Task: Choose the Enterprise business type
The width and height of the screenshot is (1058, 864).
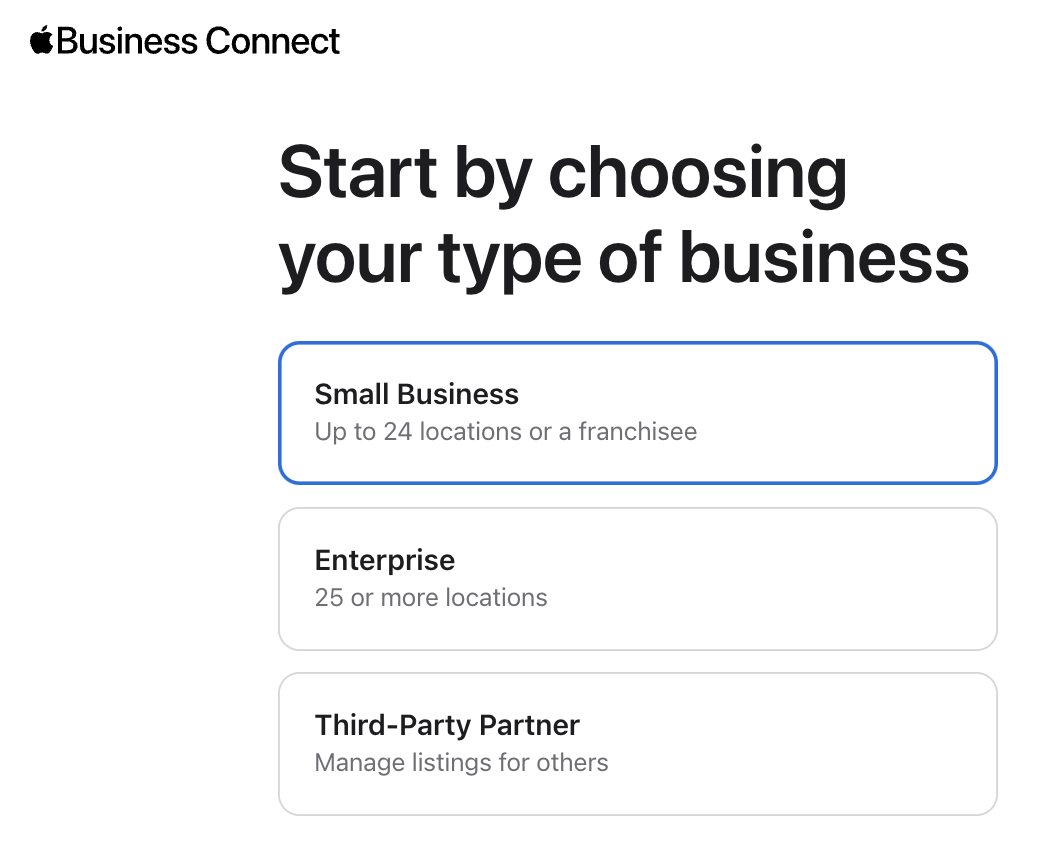Action: tap(638, 579)
